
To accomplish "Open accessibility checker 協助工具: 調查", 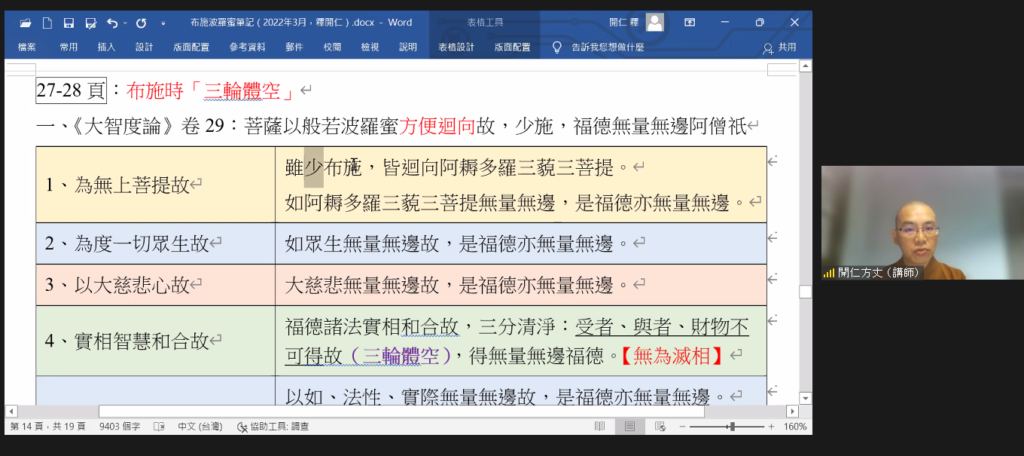I will coord(269,427).
